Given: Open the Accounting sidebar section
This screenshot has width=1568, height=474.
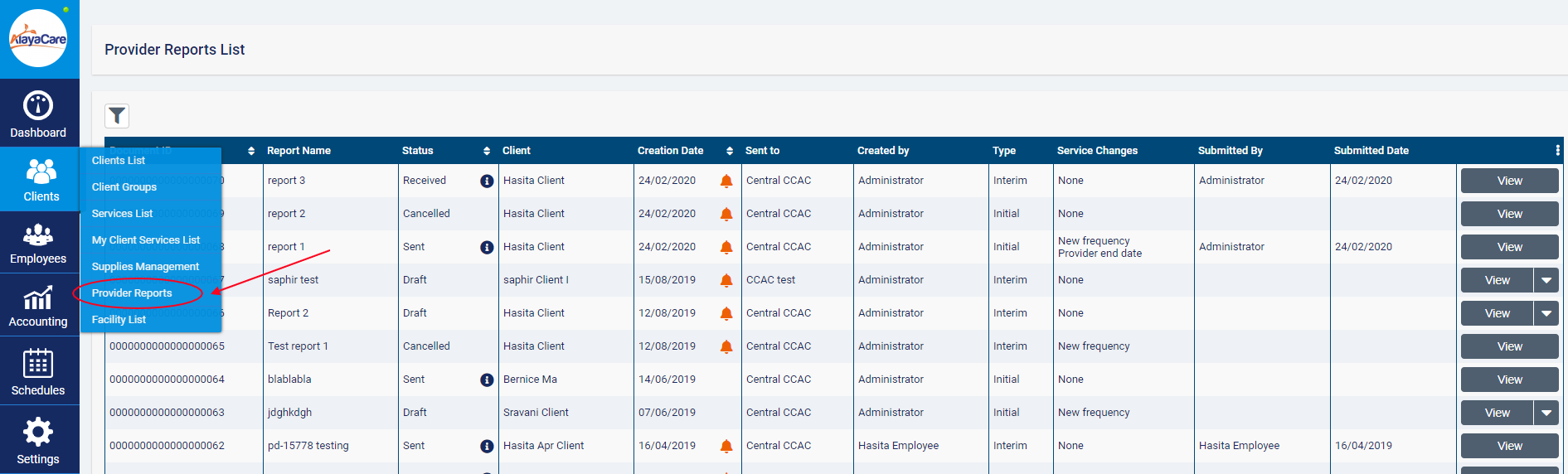Looking at the screenshot, I should click(38, 306).
